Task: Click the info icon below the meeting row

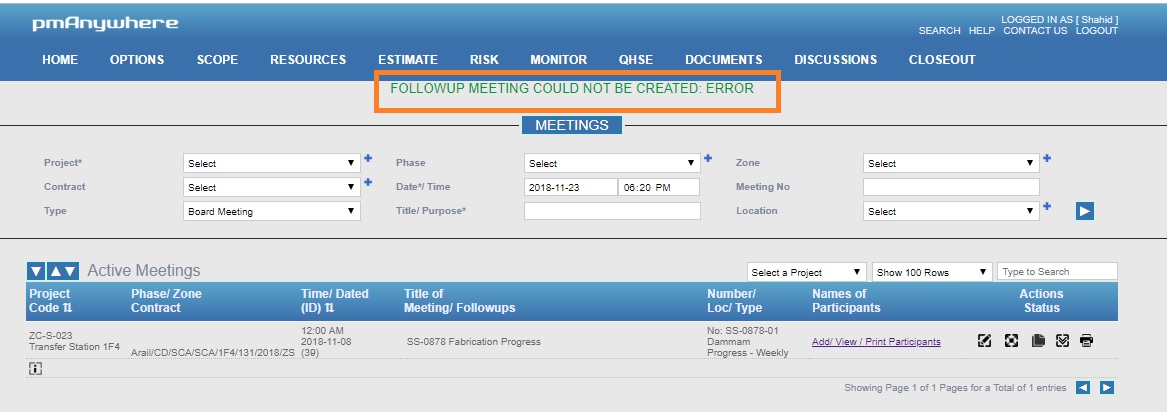Action: [35, 368]
